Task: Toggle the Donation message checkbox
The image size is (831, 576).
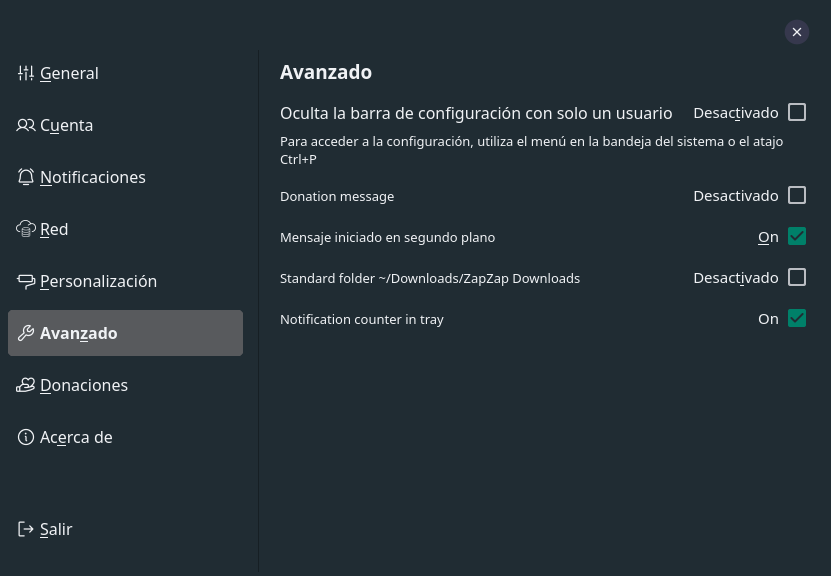Action: click(797, 196)
